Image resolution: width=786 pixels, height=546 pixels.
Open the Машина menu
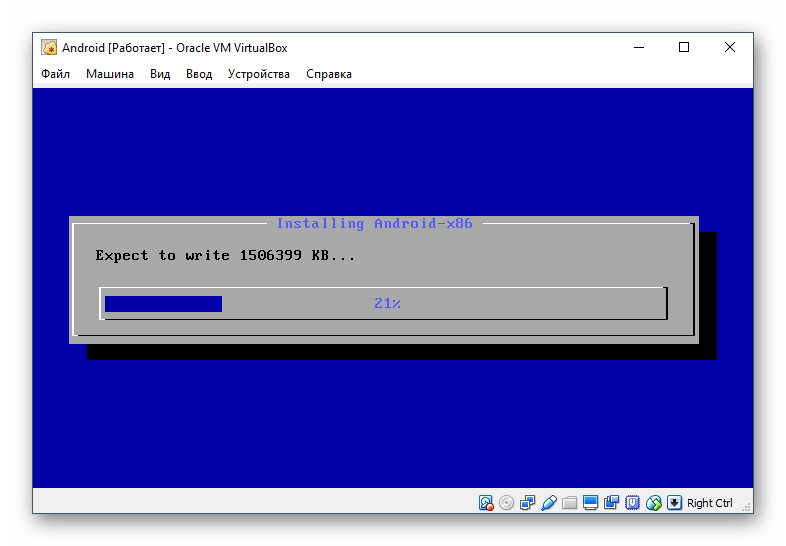coord(110,74)
